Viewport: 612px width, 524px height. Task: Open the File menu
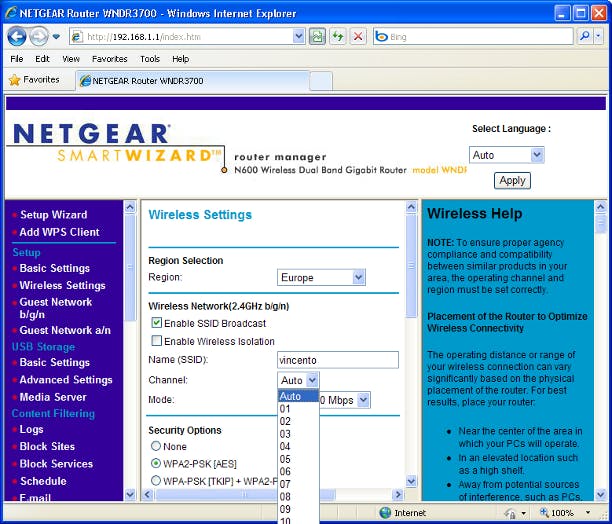coord(16,59)
